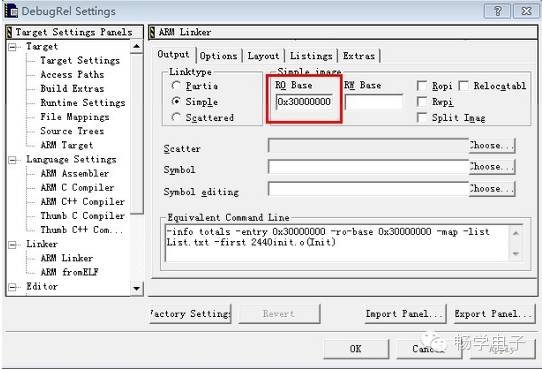Select ARM Linker in the tree
Viewport: 542px width, 370px height.
(67, 258)
